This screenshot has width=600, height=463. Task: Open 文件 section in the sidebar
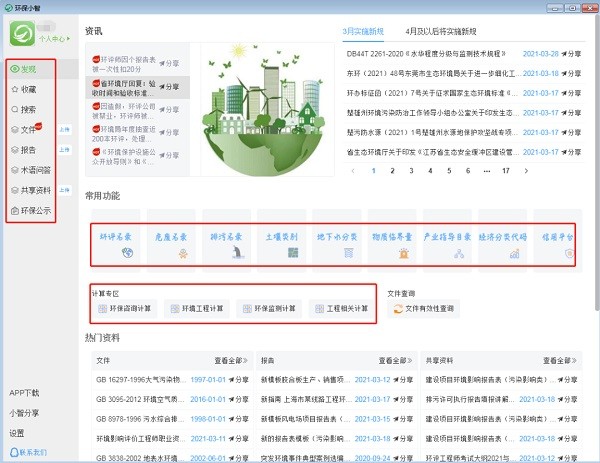click(x=26, y=129)
